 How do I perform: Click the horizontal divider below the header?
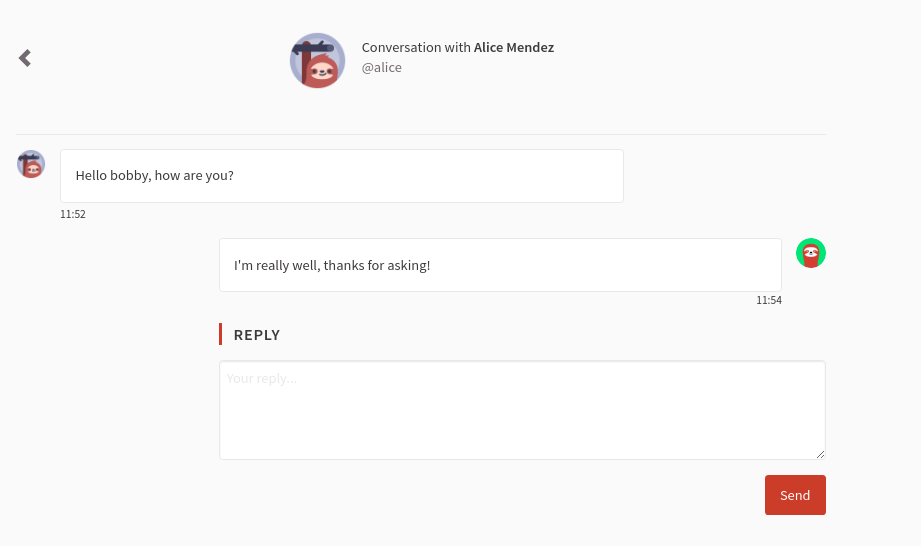coord(421,134)
